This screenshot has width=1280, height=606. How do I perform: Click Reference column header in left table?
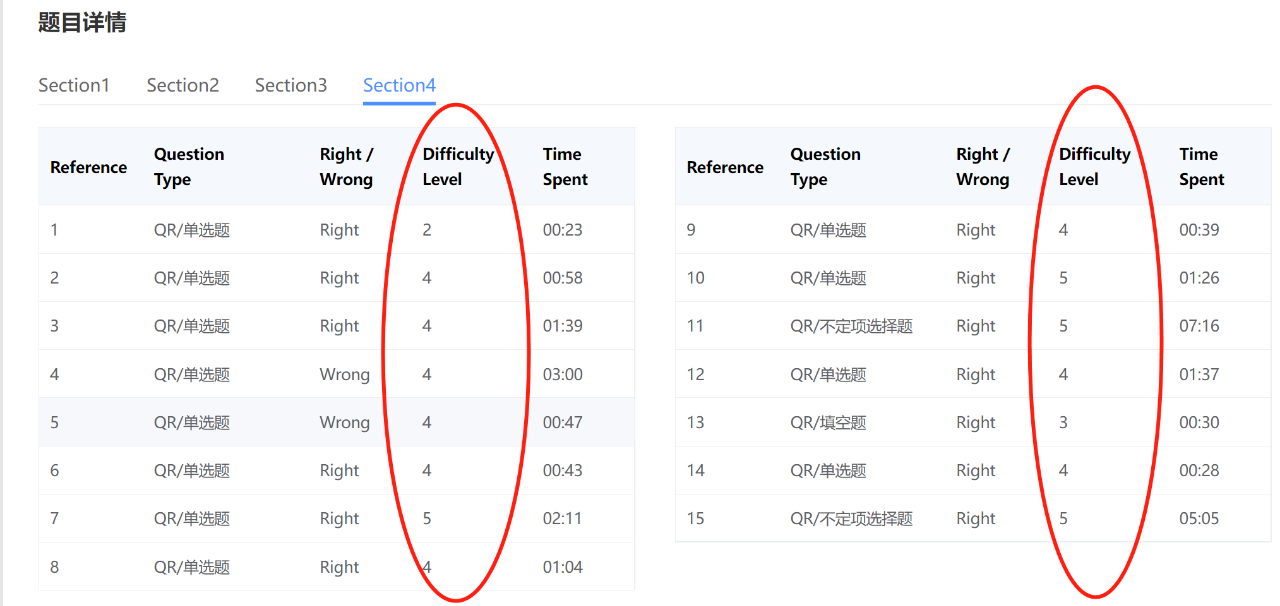tap(89, 167)
